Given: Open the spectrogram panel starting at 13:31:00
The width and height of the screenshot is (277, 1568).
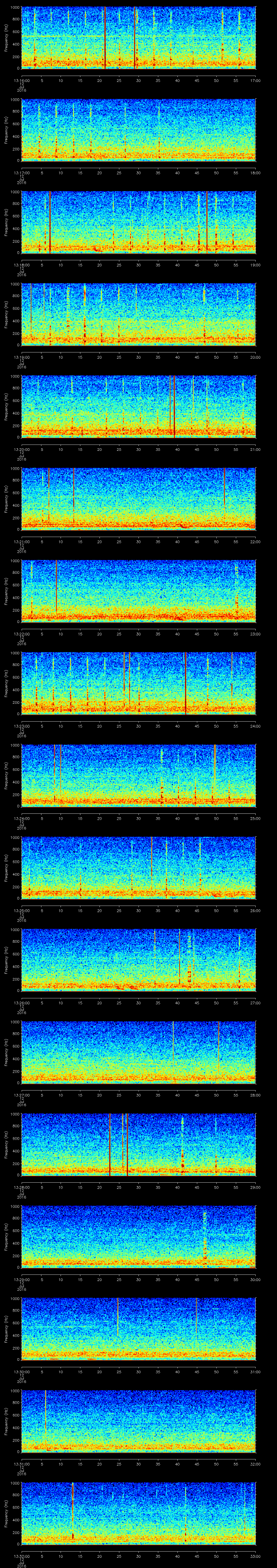Looking at the screenshot, I should 139,1421.
